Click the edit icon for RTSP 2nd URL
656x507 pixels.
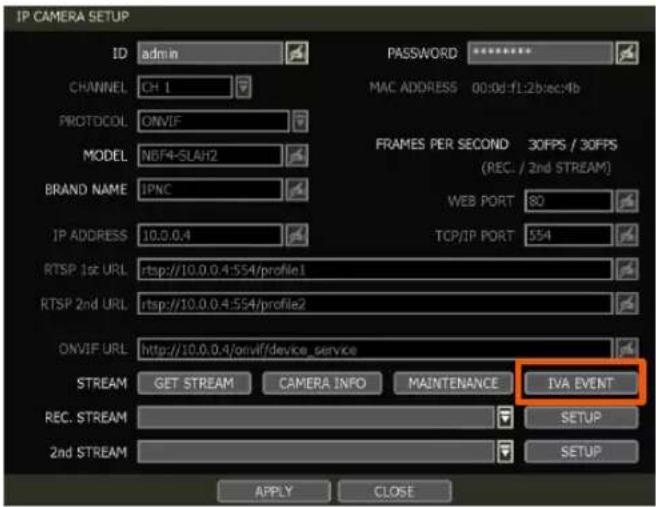627,304
